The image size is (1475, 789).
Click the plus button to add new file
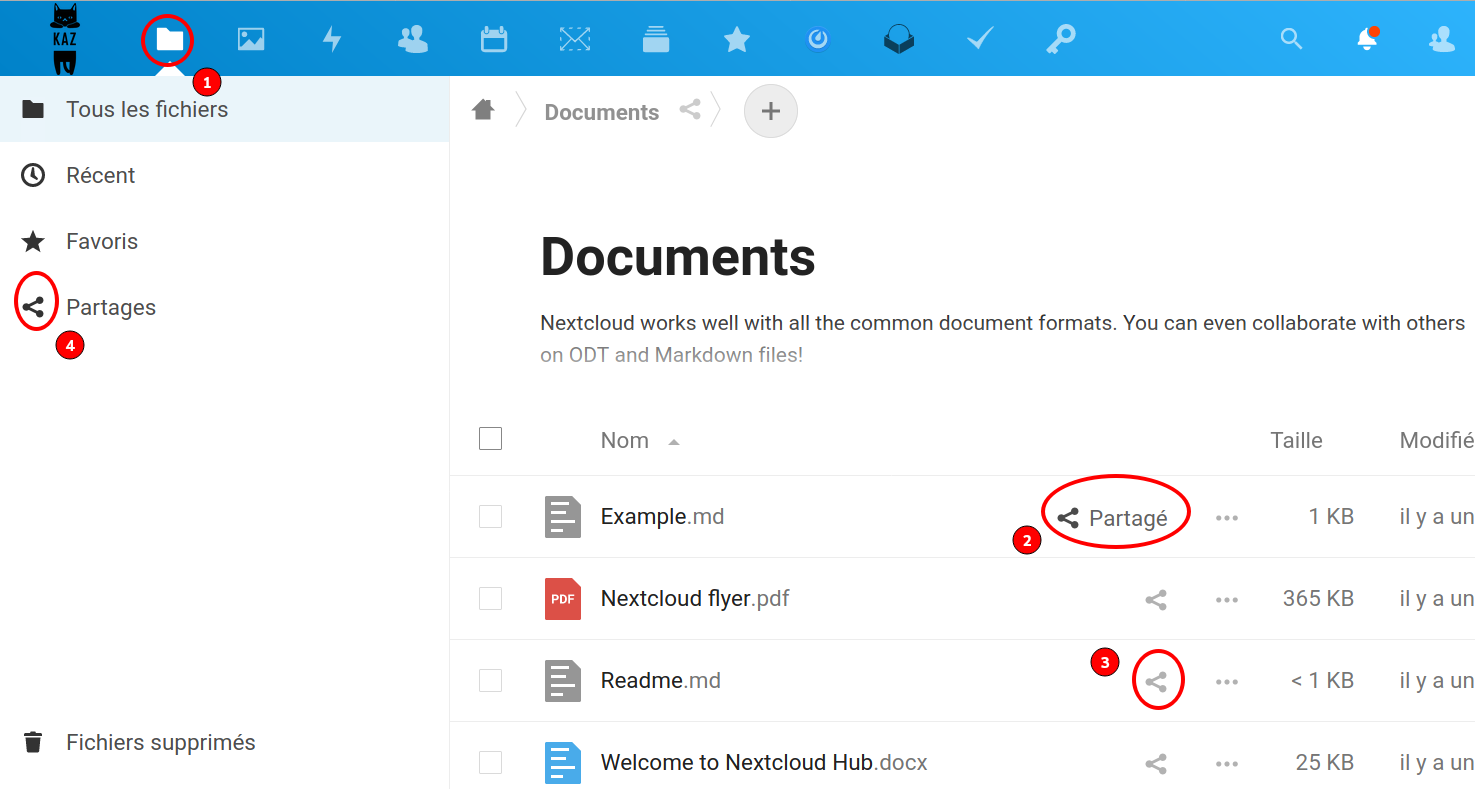coord(770,111)
